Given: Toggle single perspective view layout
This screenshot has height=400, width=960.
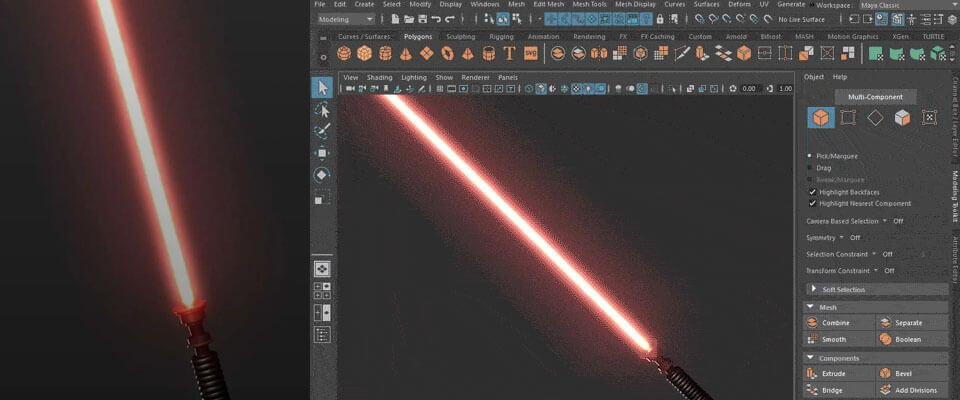Looking at the screenshot, I should (x=323, y=268).
